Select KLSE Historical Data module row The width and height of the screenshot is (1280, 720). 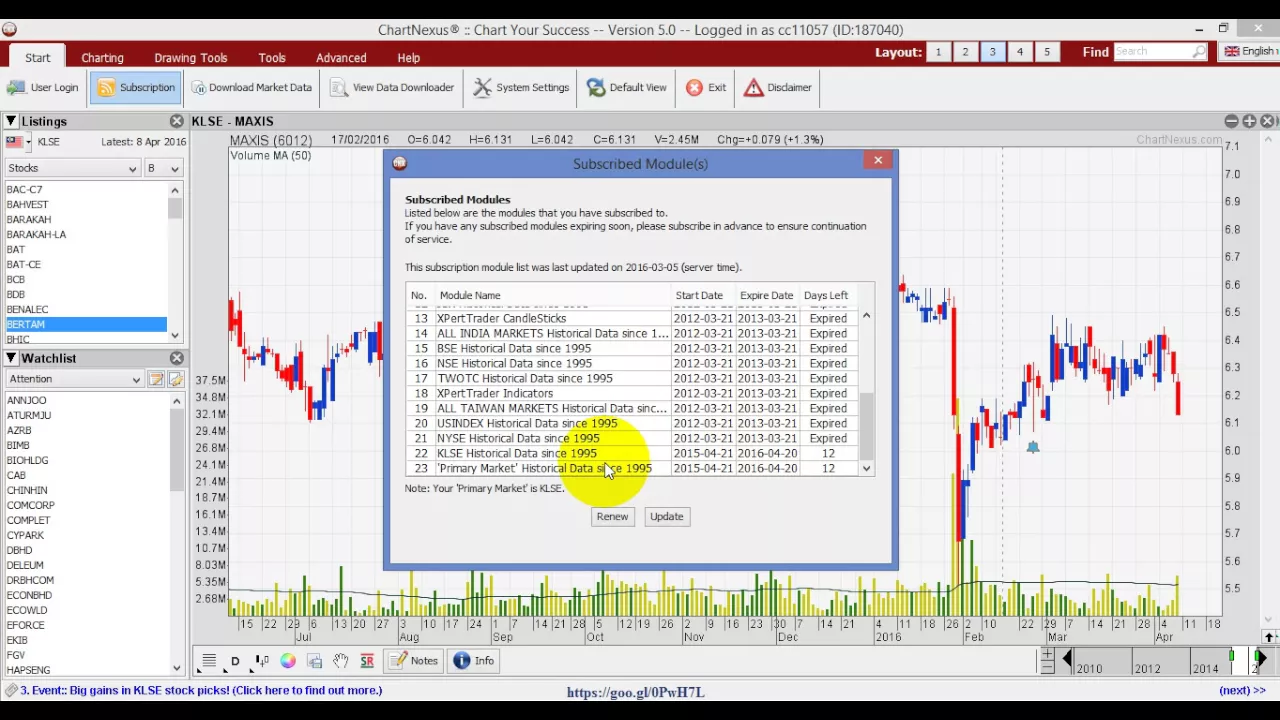click(x=632, y=453)
